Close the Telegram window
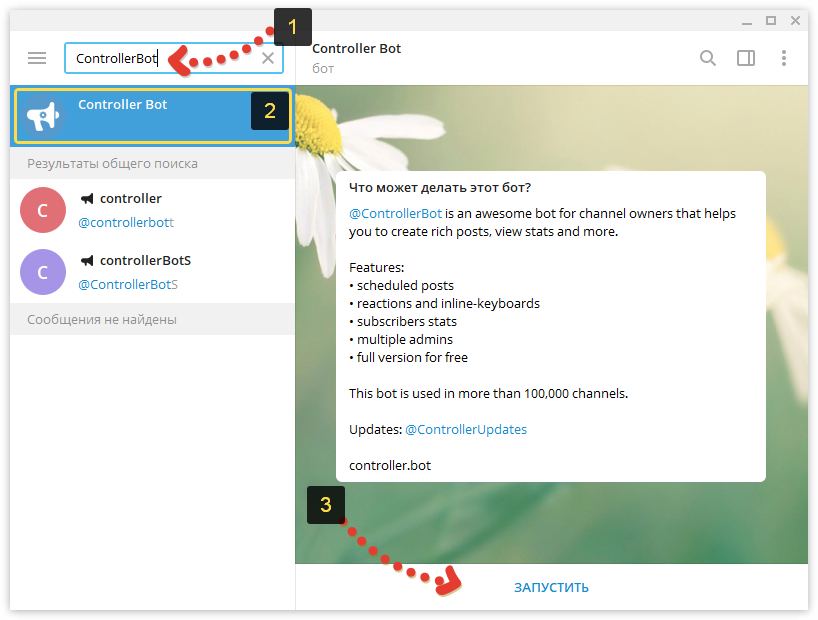818x620 pixels. [795, 20]
